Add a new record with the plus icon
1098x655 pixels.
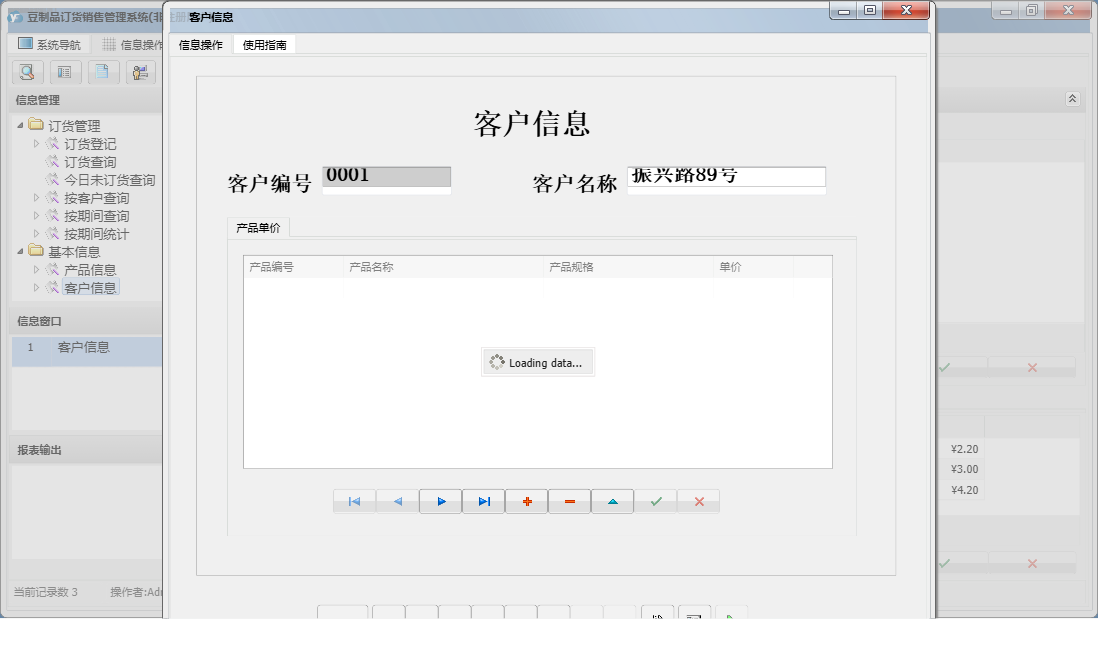[527, 501]
